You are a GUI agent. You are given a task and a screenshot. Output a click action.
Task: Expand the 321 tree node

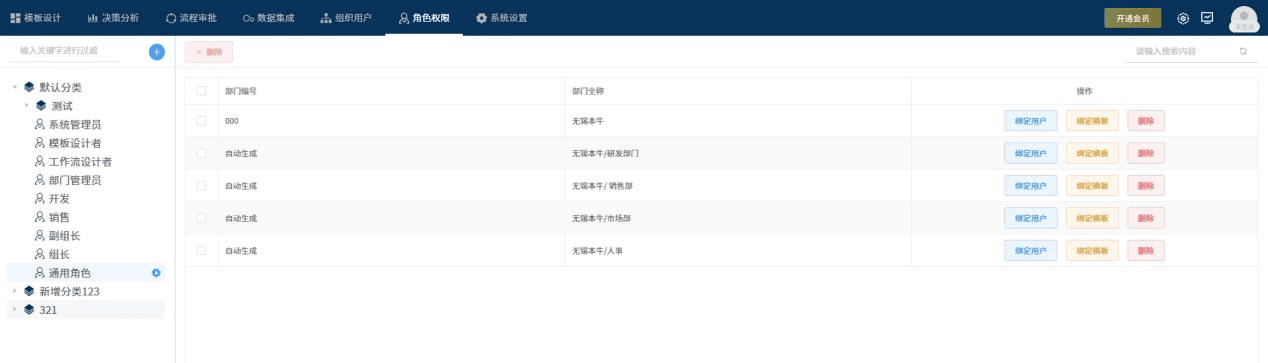click(x=15, y=310)
